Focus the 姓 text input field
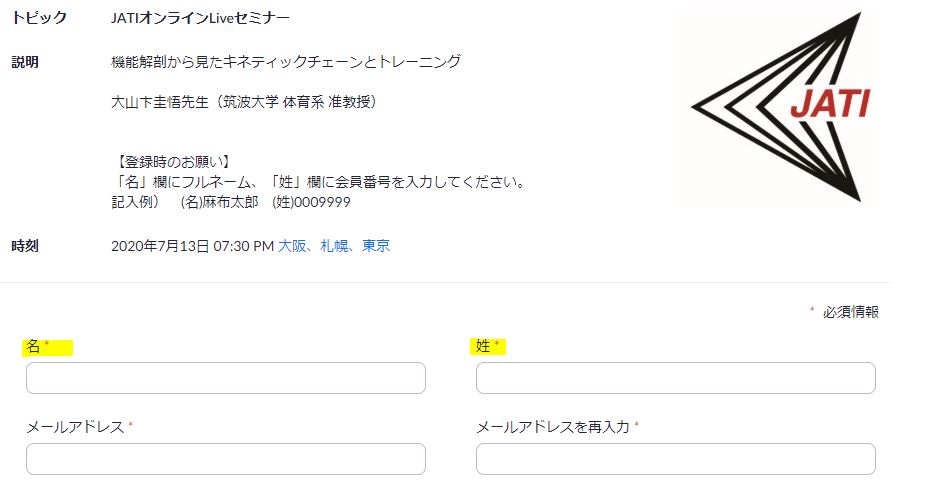 click(x=676, y=378)
